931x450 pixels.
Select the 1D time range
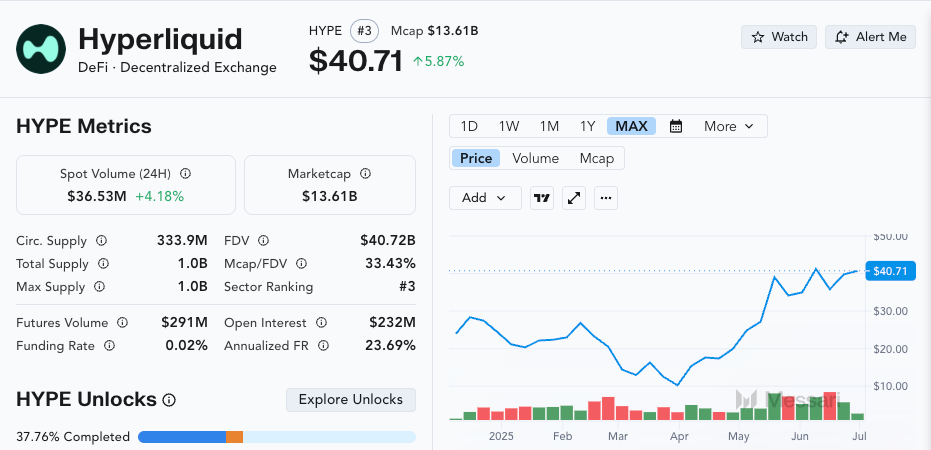[x=469, y=126]
